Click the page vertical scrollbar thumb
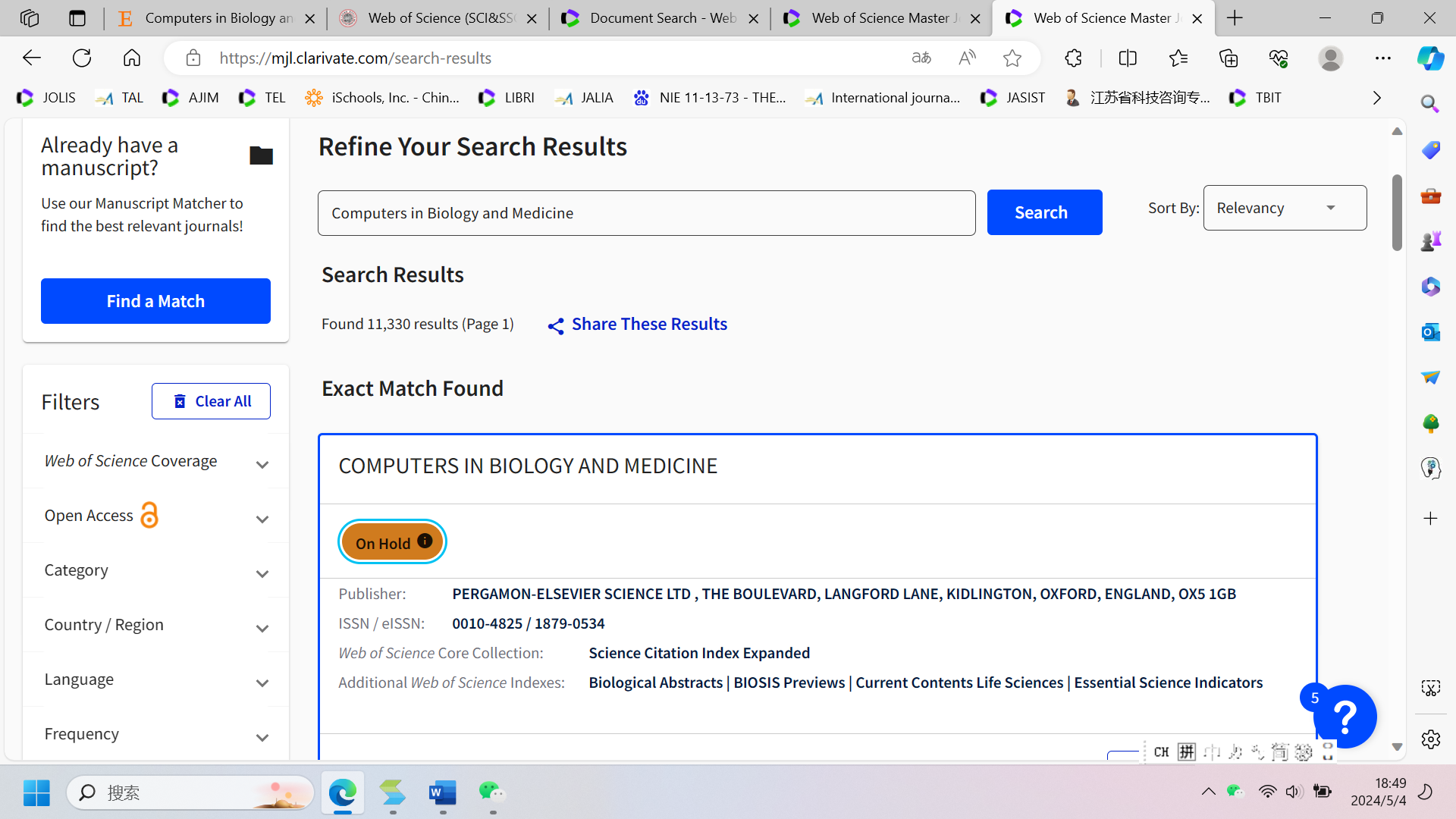Image resolution: width=1456 pixels, height=819 pixels. 1397,212
